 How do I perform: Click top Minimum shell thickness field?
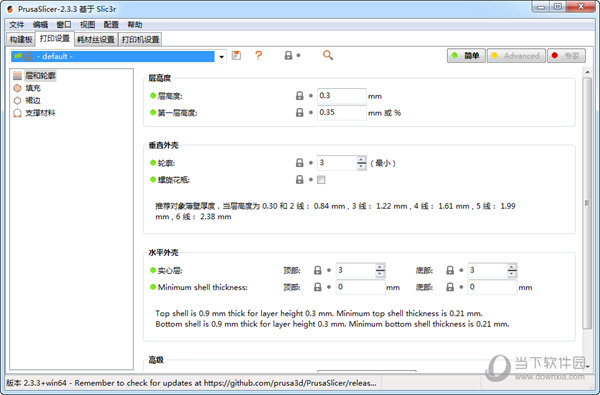360,287
